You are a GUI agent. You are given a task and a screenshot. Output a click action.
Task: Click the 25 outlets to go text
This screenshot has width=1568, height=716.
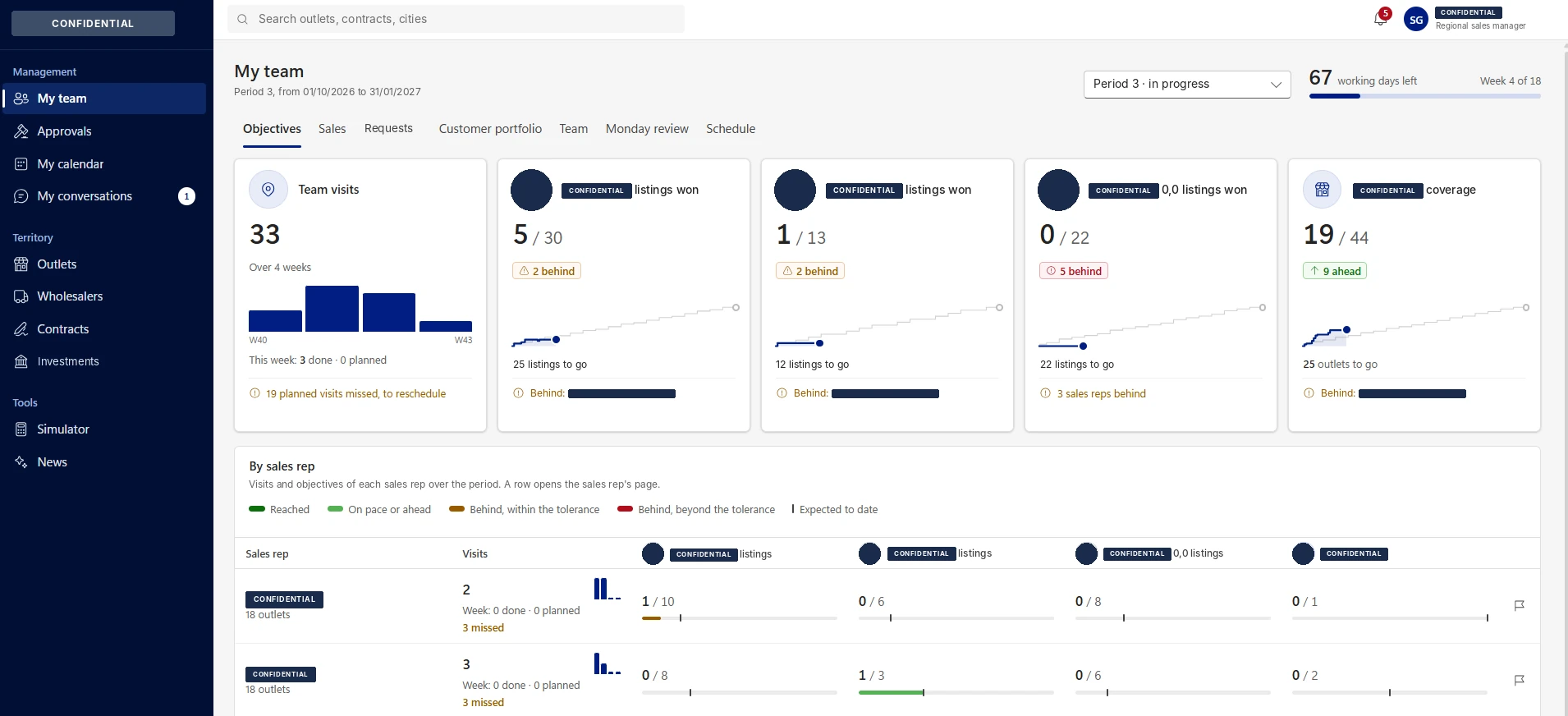(1340, 365)
